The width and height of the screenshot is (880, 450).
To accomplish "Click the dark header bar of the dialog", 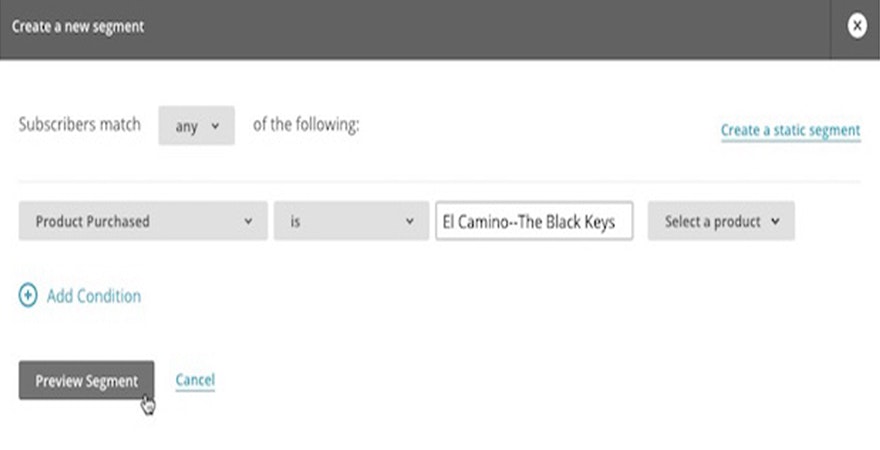I will (x=450, y=27).
